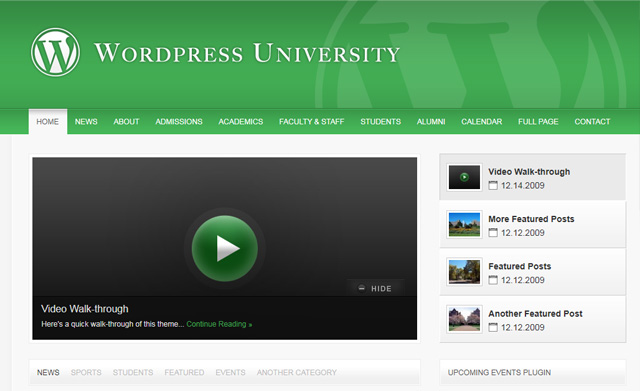640x391 pixels.
Task: Visit the Students navigation link
Action: coord(380,122)
